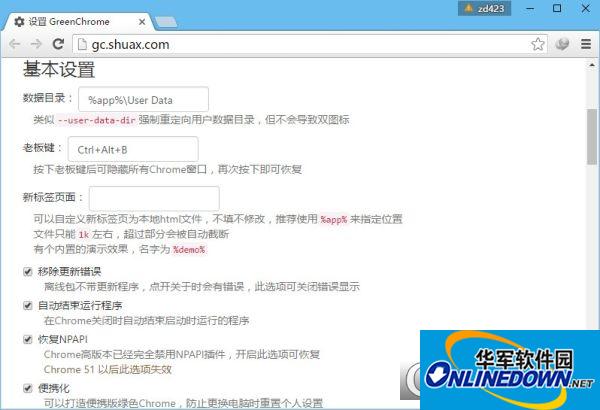Close the GreenChrome settings tab
Image resolution: width=600 pixels, height=410 pixels.
[141, 21]
